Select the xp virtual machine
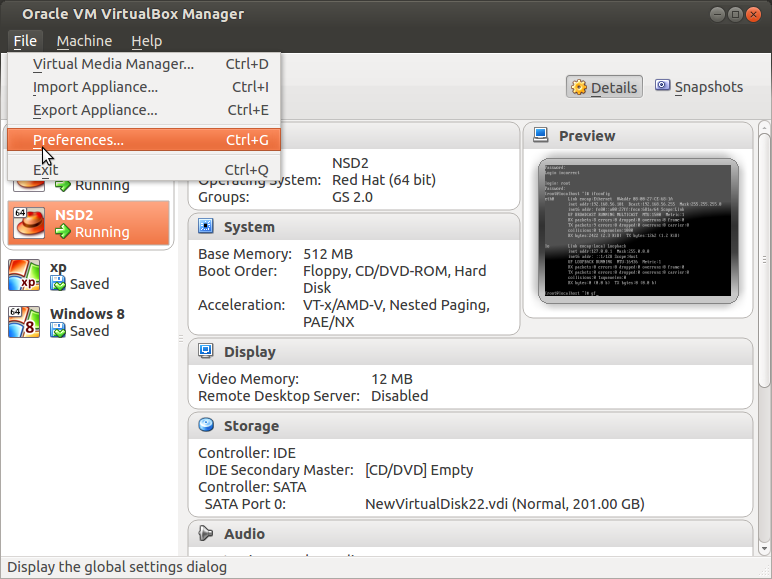772x579 pixels. pyautogui.click(x=89, y=275)
